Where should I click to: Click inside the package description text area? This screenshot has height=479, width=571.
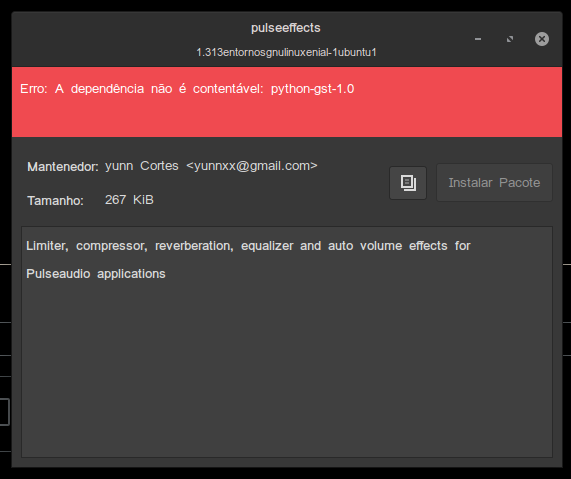point(287,342)
